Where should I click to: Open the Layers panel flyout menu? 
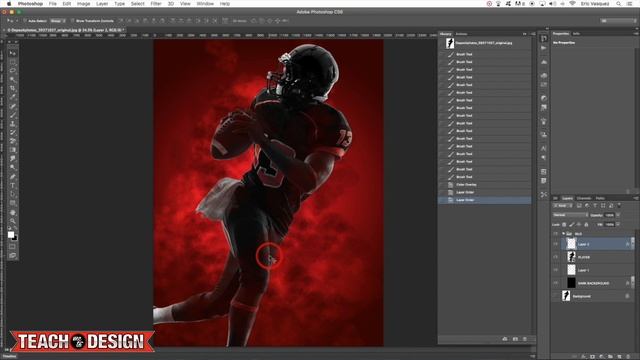(636, 198)
